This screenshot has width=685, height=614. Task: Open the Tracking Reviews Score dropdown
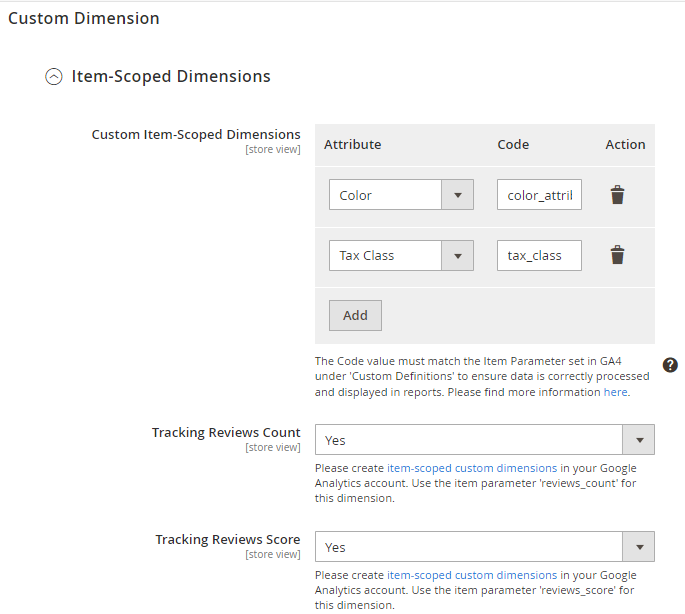(x=484, y=547)
